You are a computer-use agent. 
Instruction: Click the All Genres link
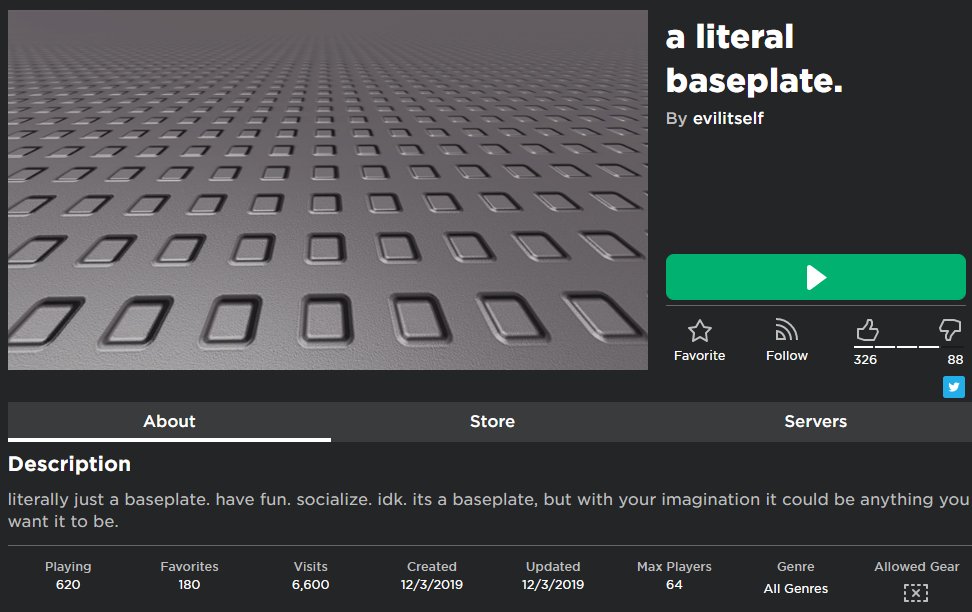tap(795, 588)
